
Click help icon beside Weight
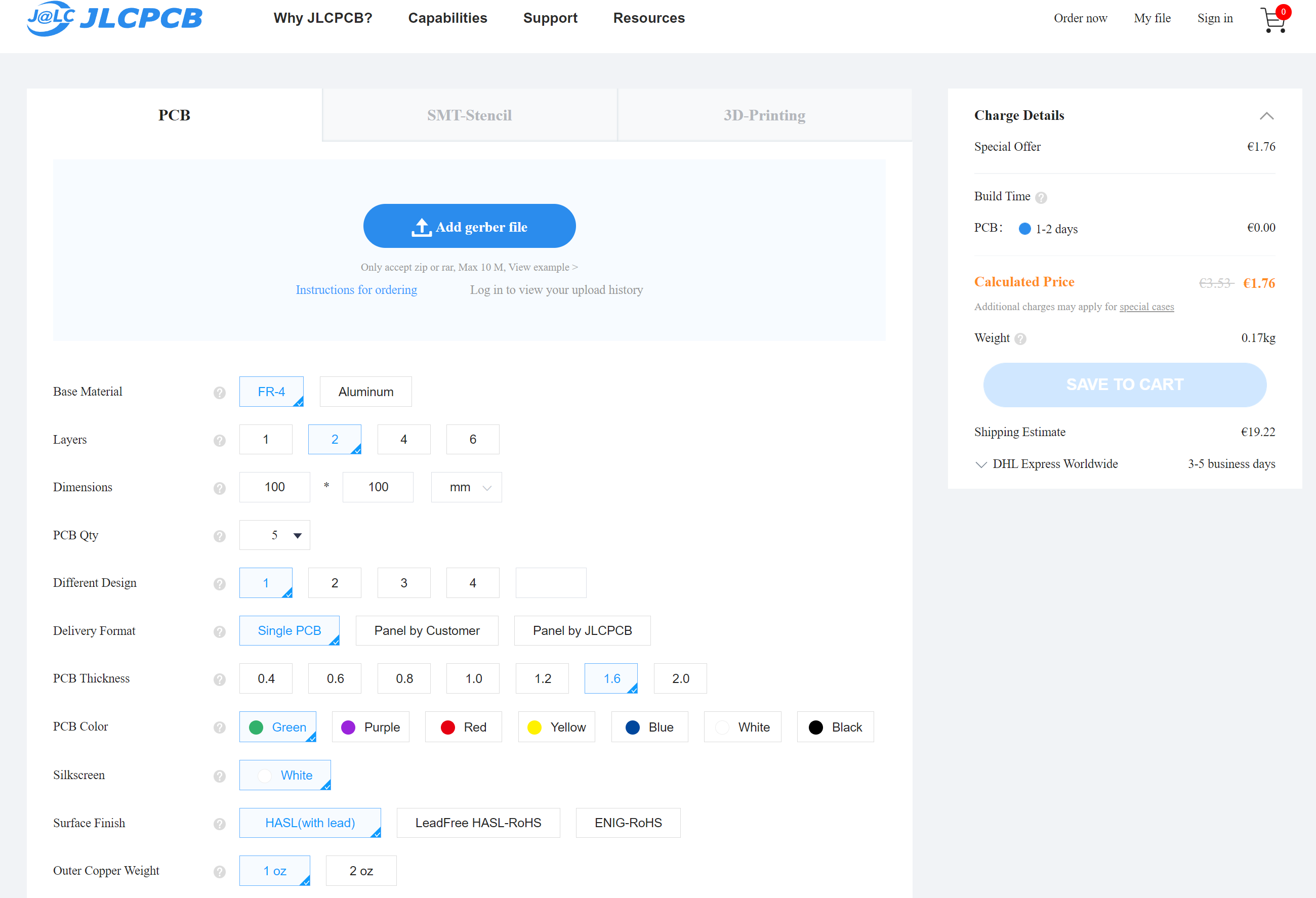[1020, 338]
